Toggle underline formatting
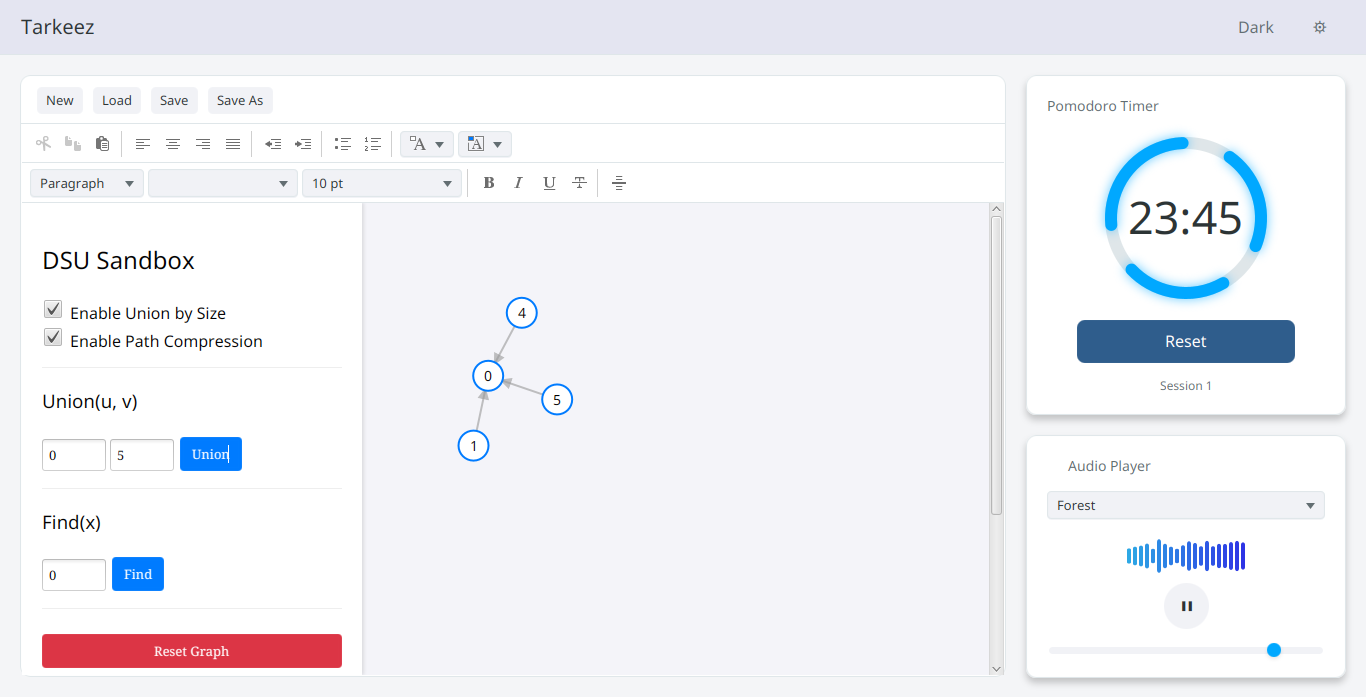Screen dimensions: 1366x697 tap(549, 183)
